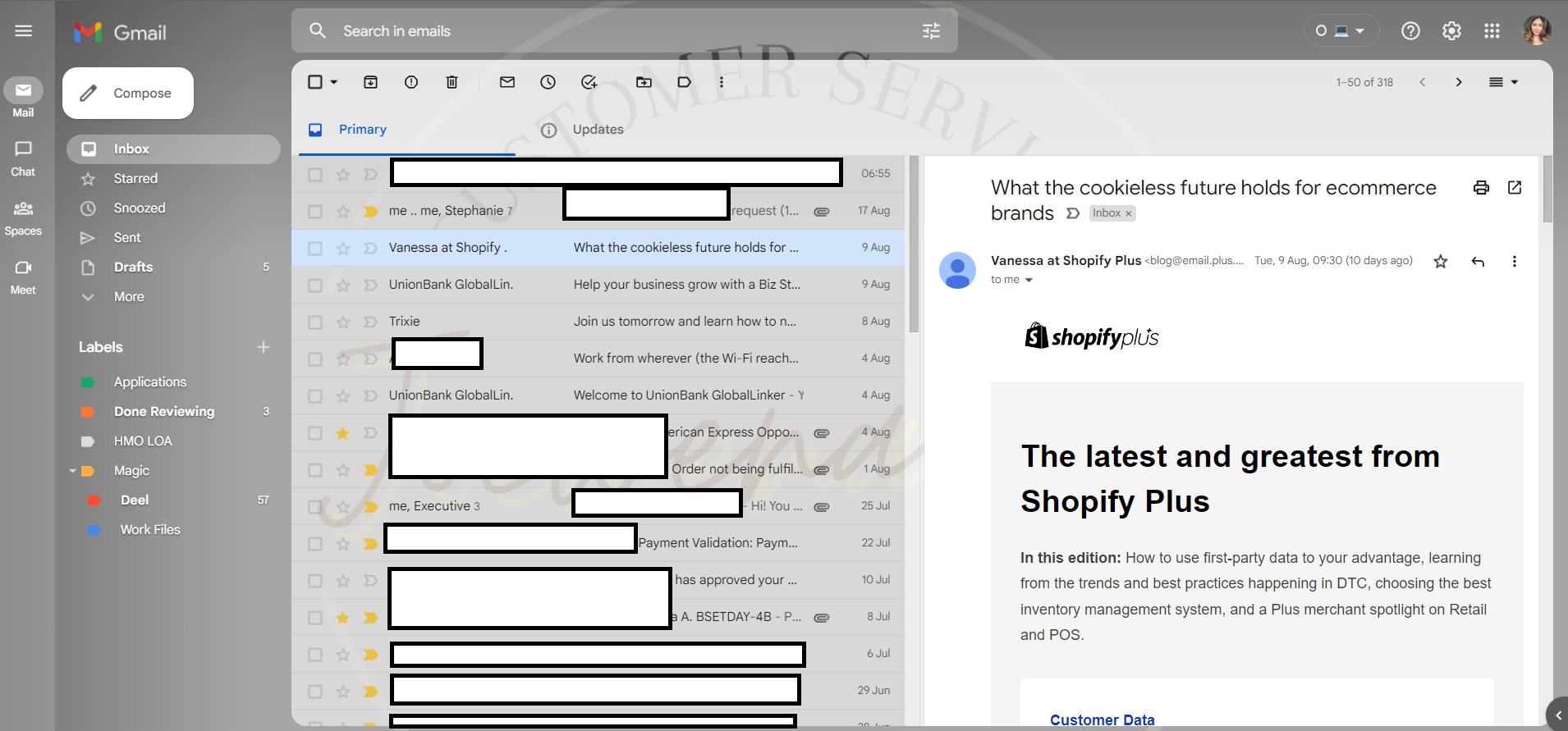Tick the select-all checkbox in the toolbar
Viewport: 1568px width, 731px height.
tap(315, 82)
